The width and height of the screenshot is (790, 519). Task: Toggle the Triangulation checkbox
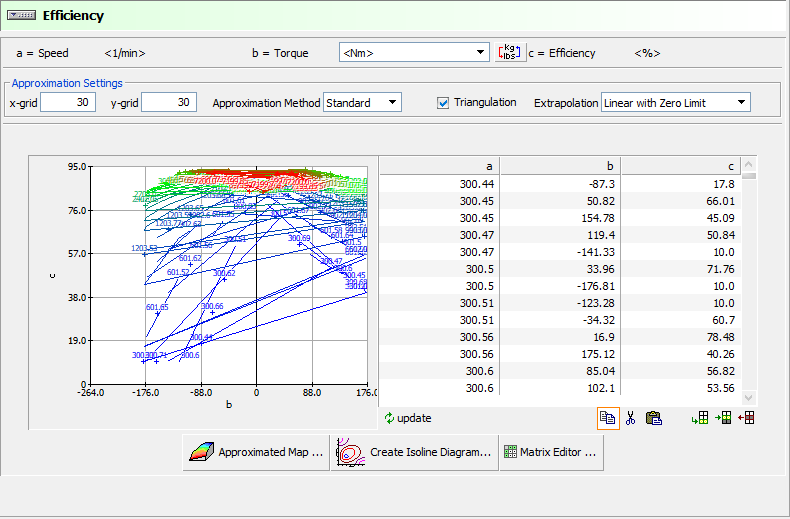tap(444, 102)
